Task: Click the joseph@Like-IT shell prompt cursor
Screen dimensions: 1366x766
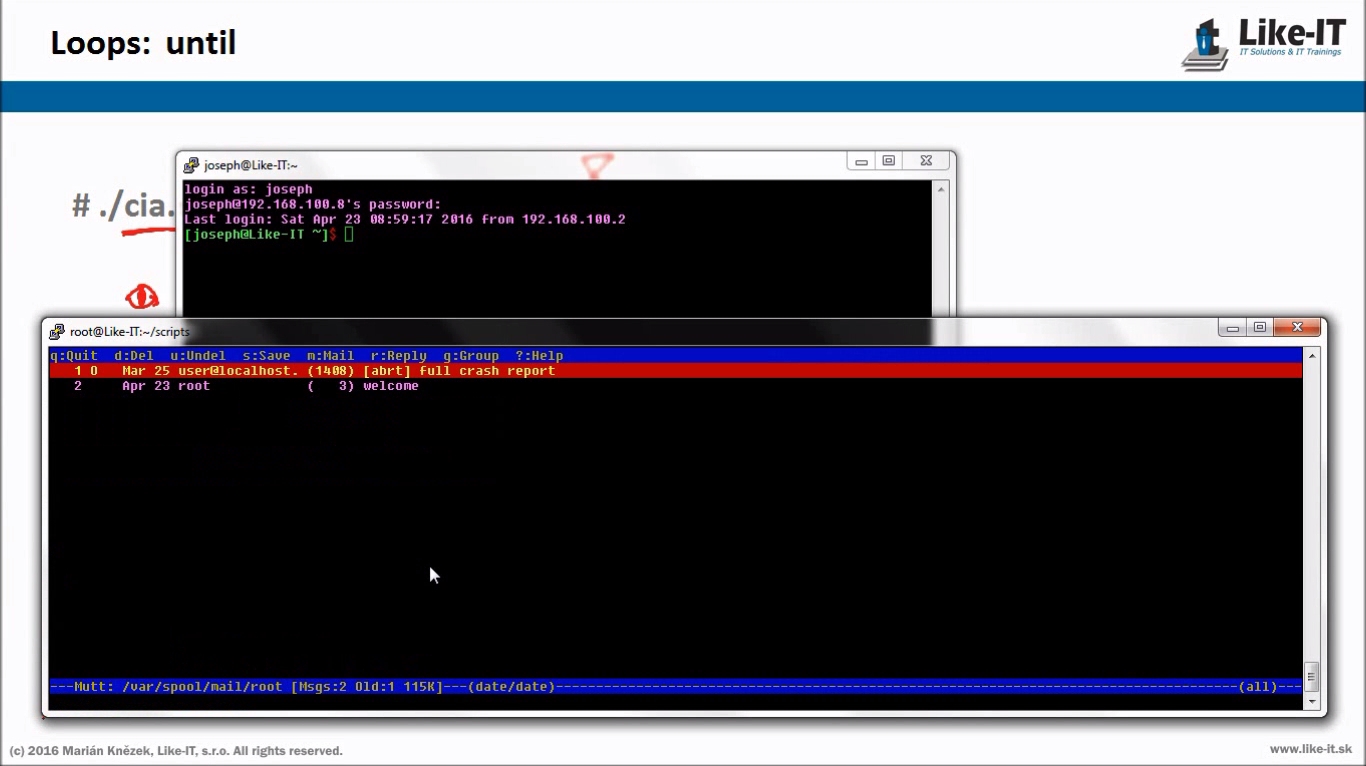Action: click(x=349, y=234)
